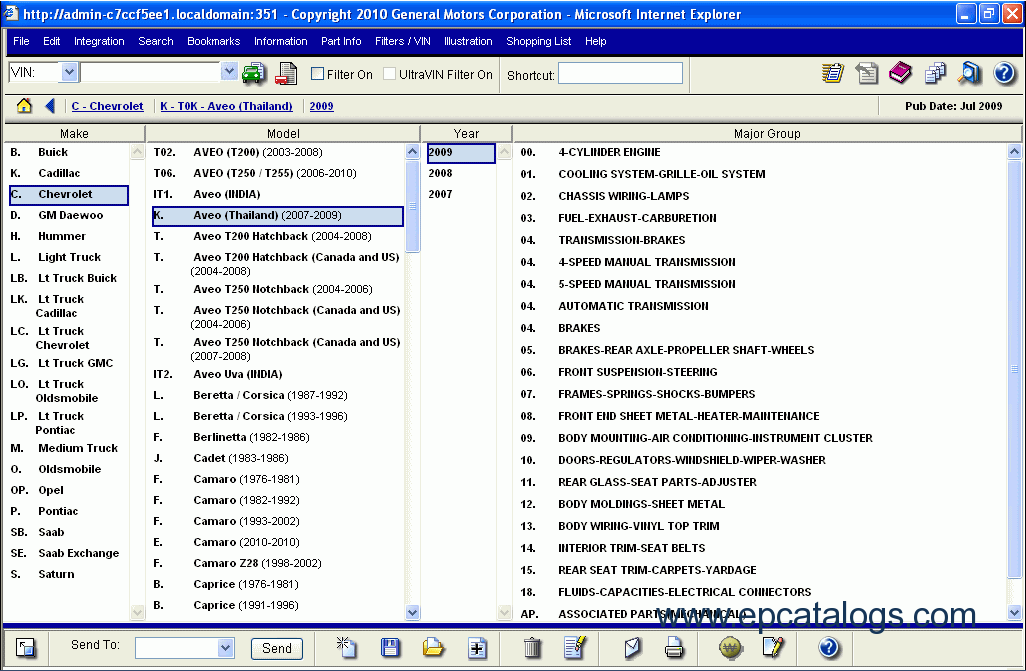Enable the Filter On checkbox
This screenshot has height=671, width=1026.
317,74
